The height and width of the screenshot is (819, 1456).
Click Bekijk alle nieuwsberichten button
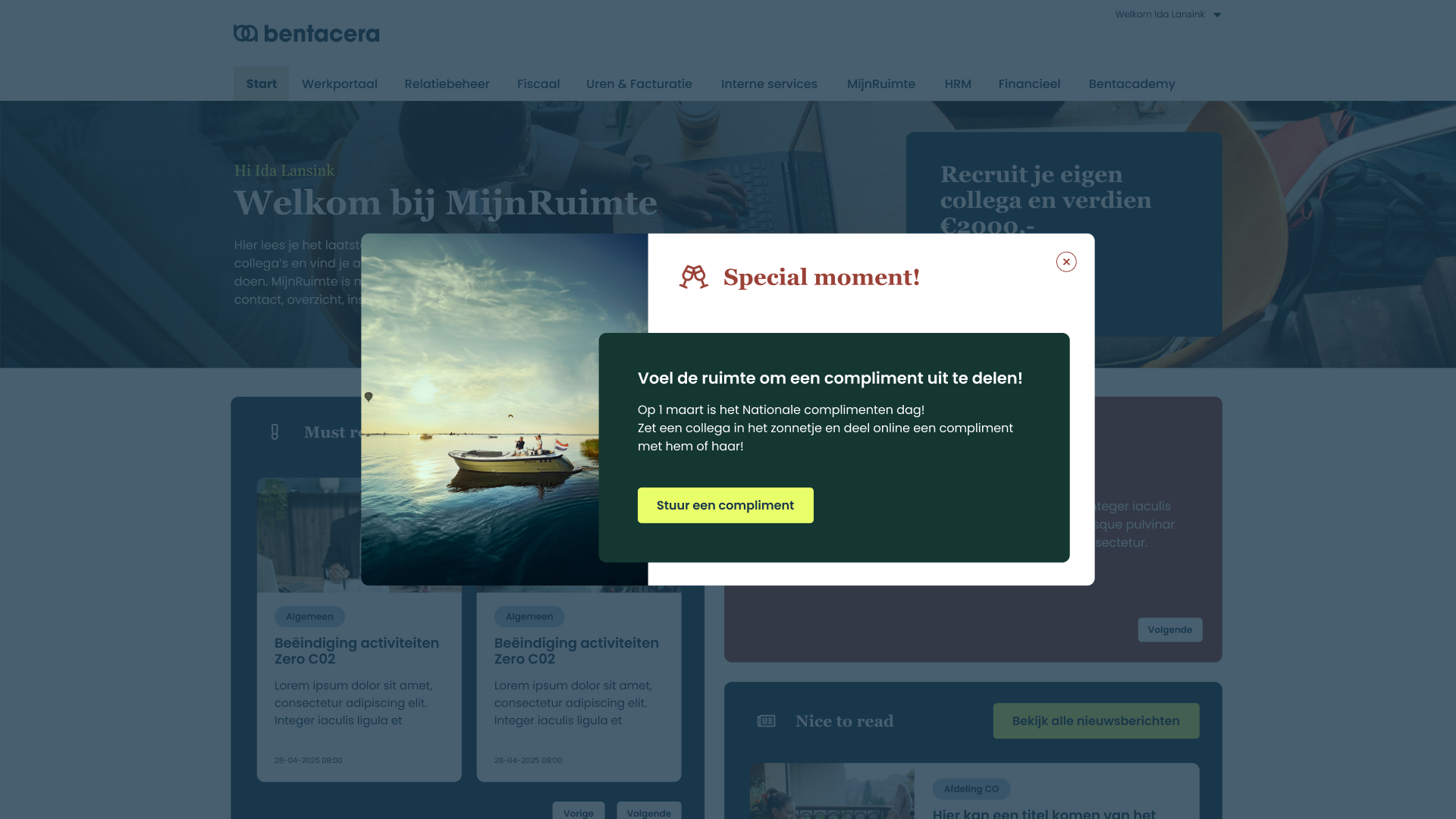pos(1096,721)
